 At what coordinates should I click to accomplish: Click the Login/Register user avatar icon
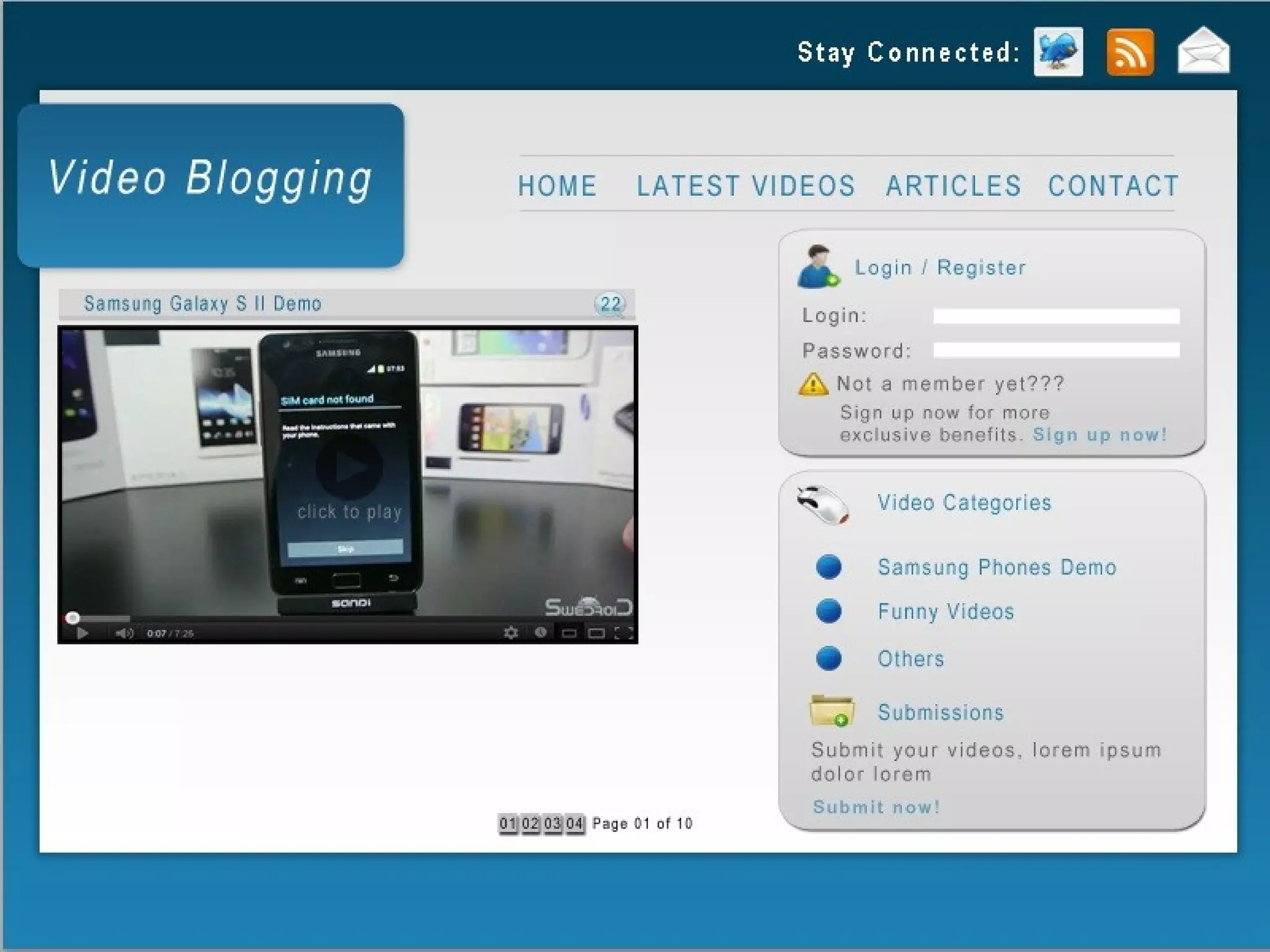point(817,267)
